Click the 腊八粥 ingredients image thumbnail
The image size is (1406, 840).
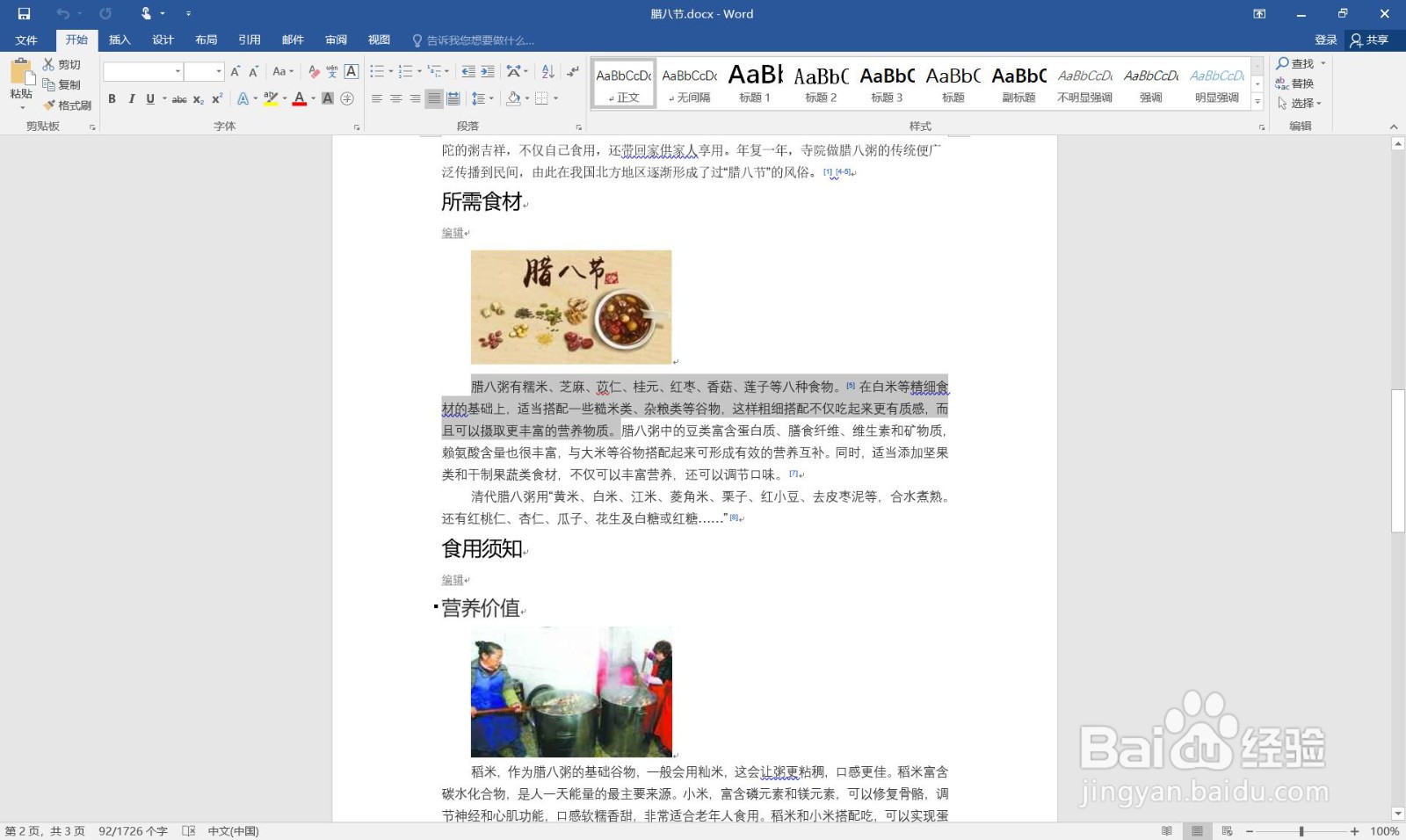tap(571, 306)
